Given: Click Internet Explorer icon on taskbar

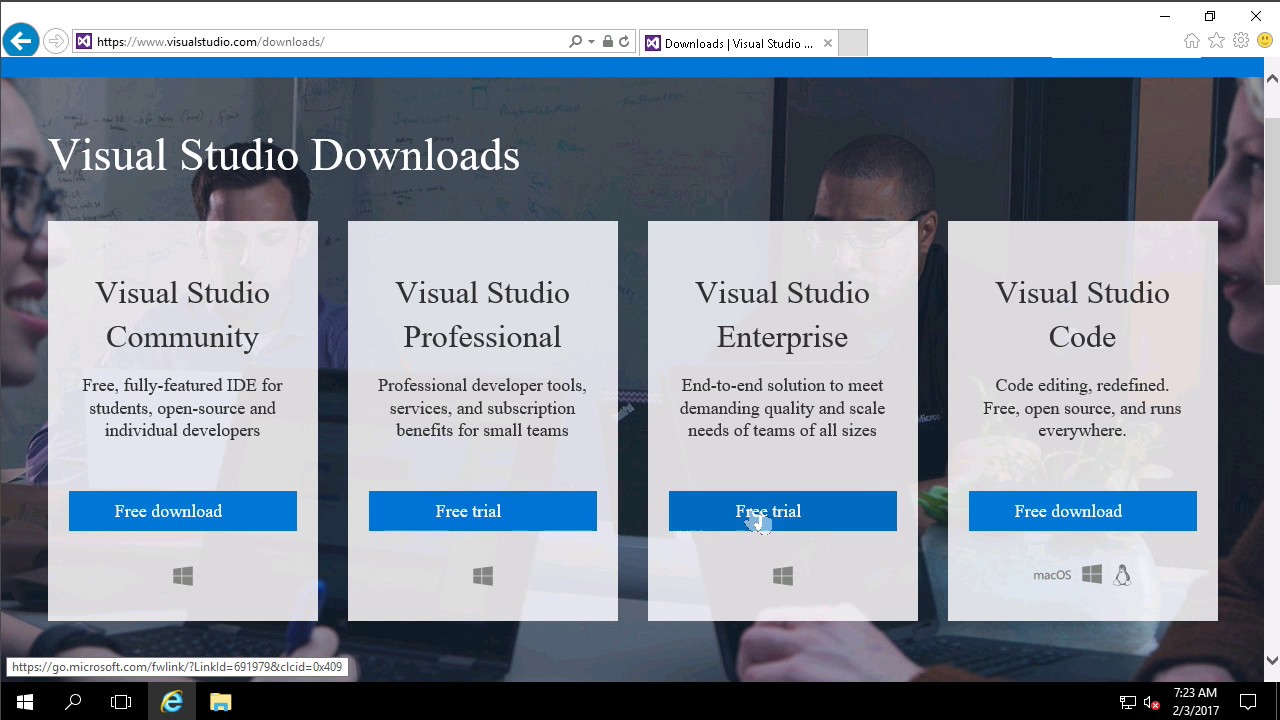Looking at the screenshot, I should pos(172,702).
